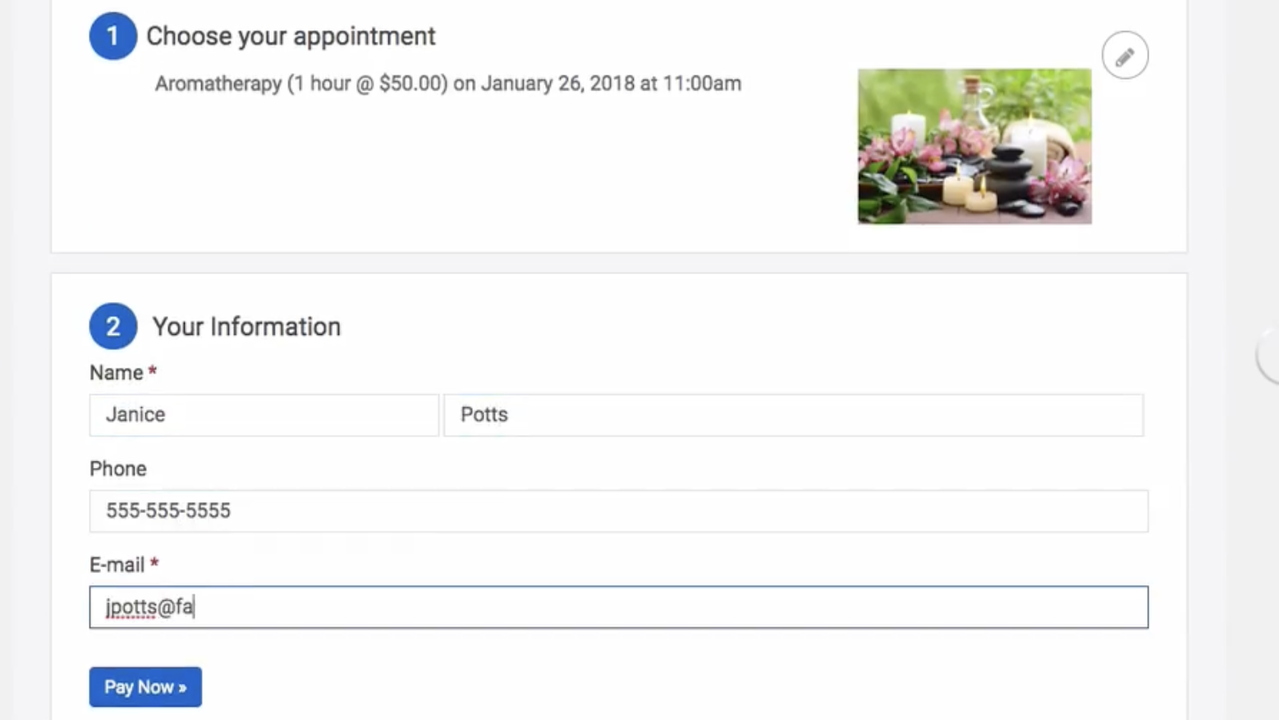Click the step 1 number badge
The width and height of the screenshot is (1279, 720).
tap(113, 36)
